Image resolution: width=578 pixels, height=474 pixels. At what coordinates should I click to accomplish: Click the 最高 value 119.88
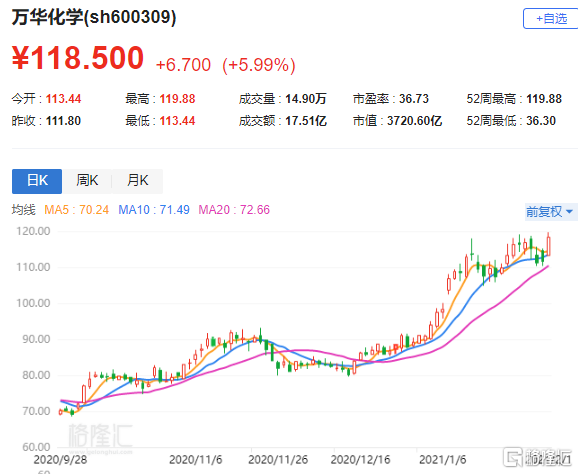pos(177,99)
